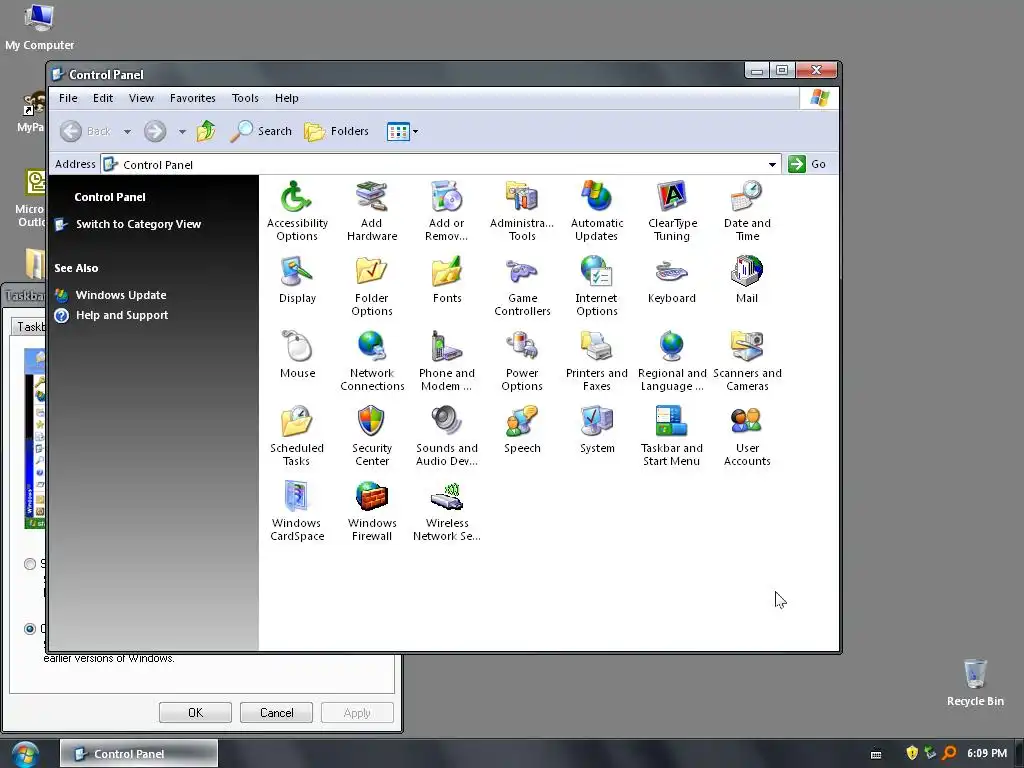This screenshot has width=1024, height=768.
Task: Open Automatic Updates icon
Action: click(596, 210)
